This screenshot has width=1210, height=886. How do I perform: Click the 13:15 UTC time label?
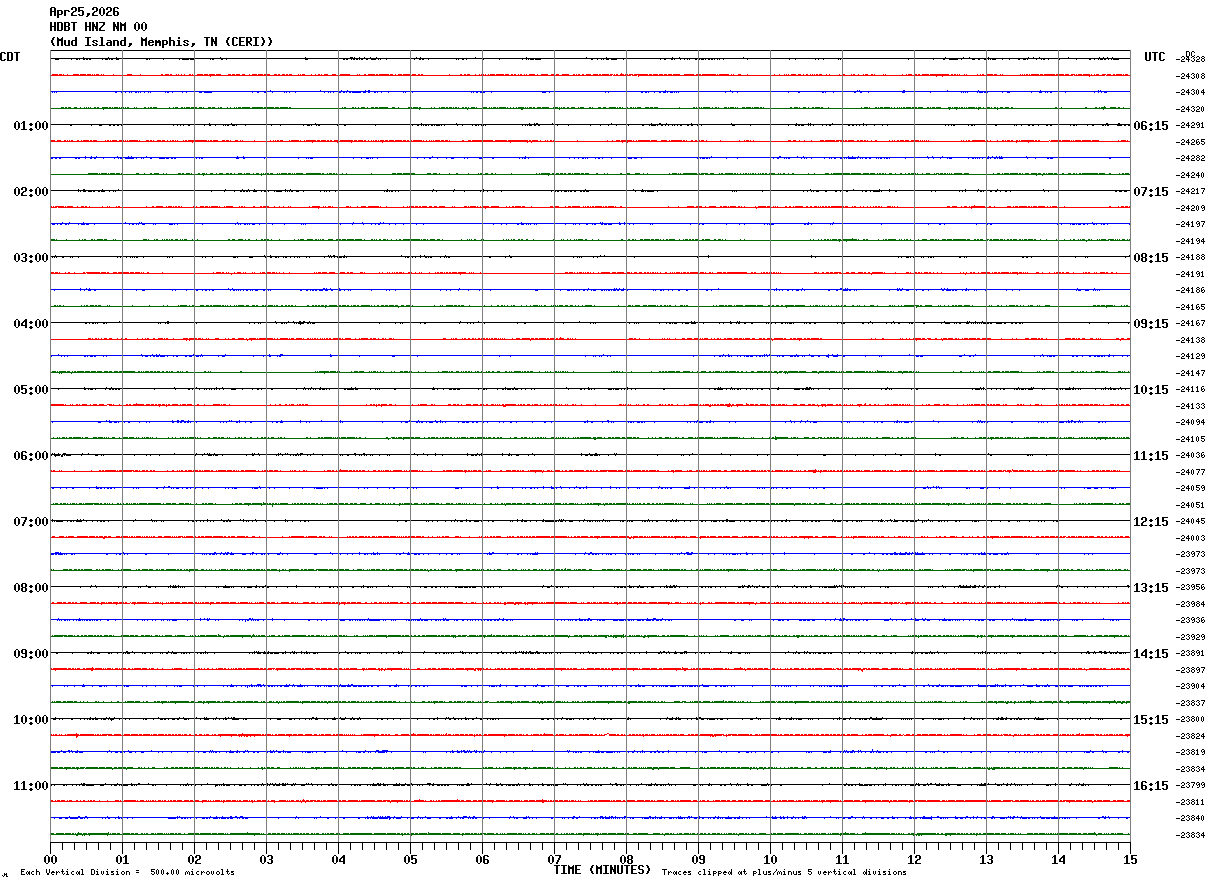[x=1151, y=588]
